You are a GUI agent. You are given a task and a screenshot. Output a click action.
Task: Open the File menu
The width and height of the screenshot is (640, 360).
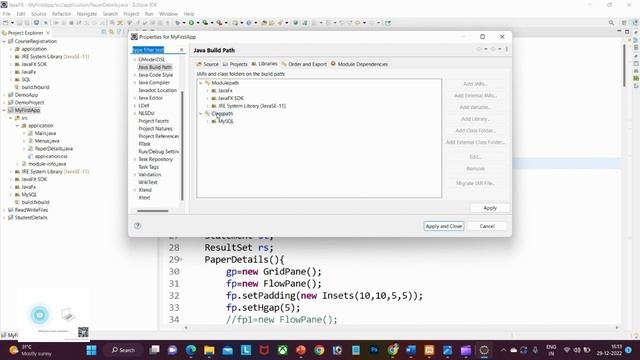click(7, 14)
